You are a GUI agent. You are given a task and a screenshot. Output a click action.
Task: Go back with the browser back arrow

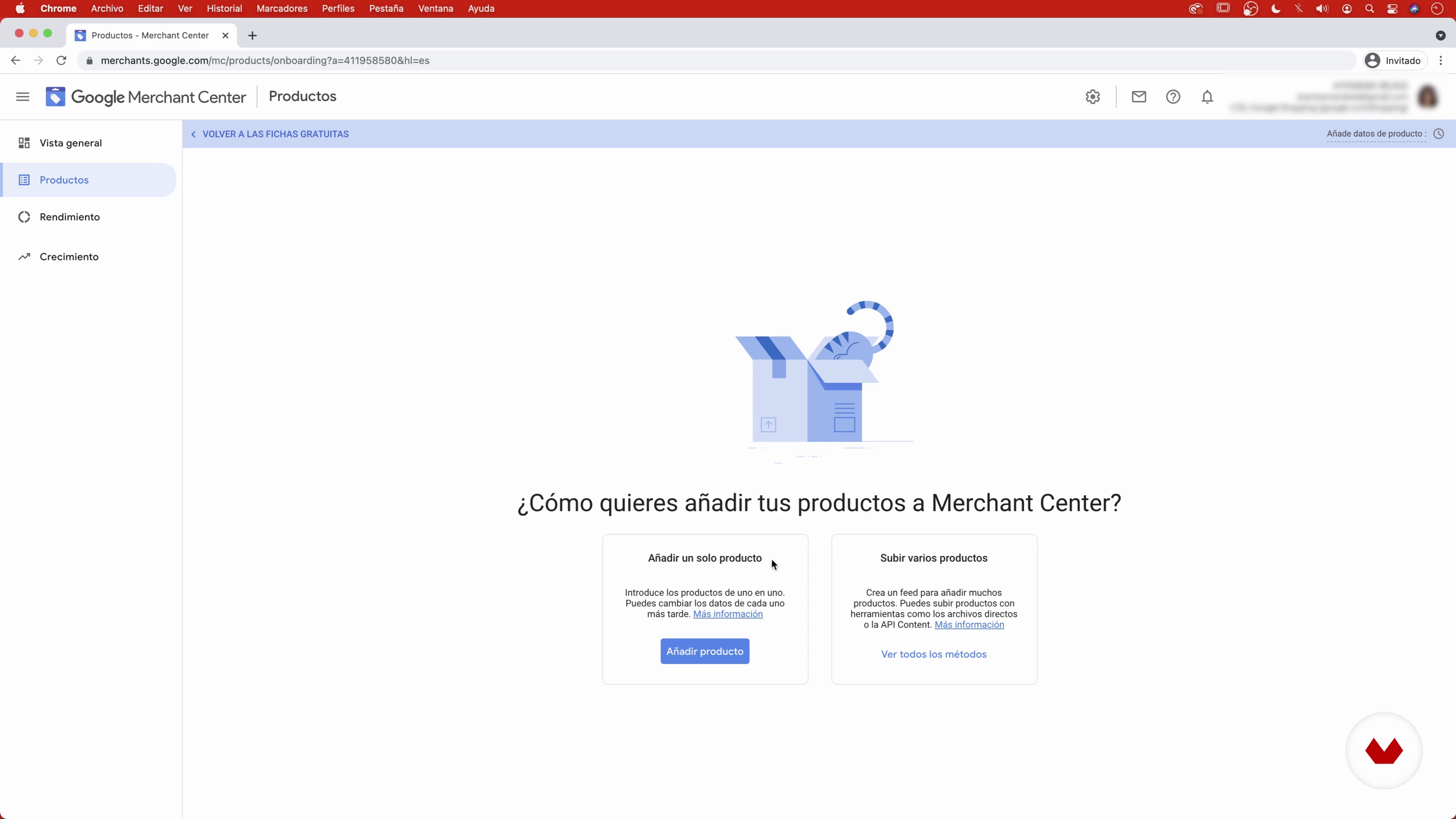point(15,61)
